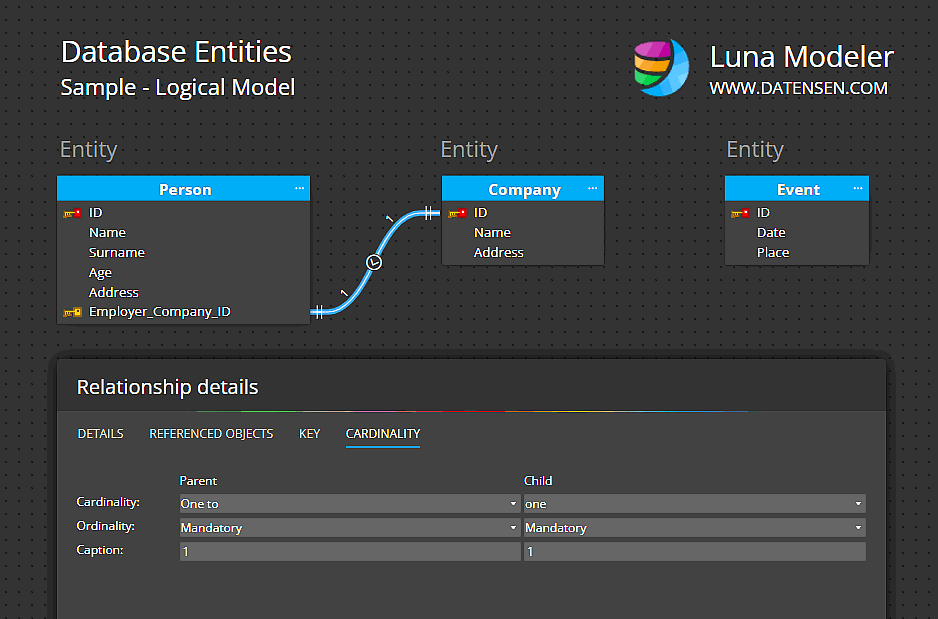The image size is (938, 619).
Task: Open the Event entity ellipsis menu
Action: pyautogui.click(x=857, y=188)
